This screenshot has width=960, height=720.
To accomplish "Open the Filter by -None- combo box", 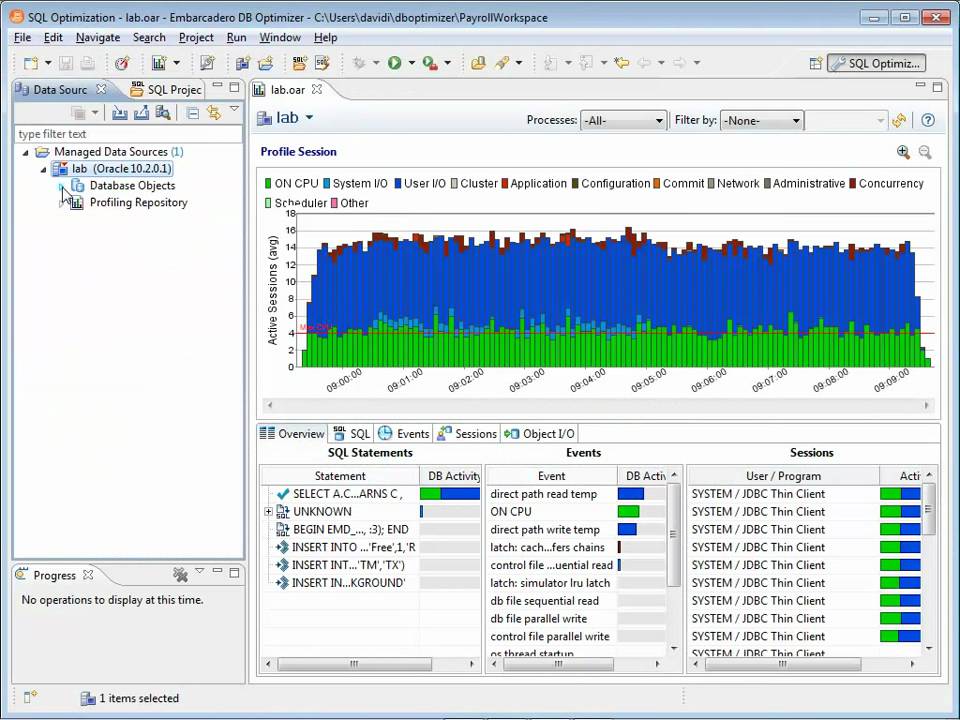I will tap(762, 121).
